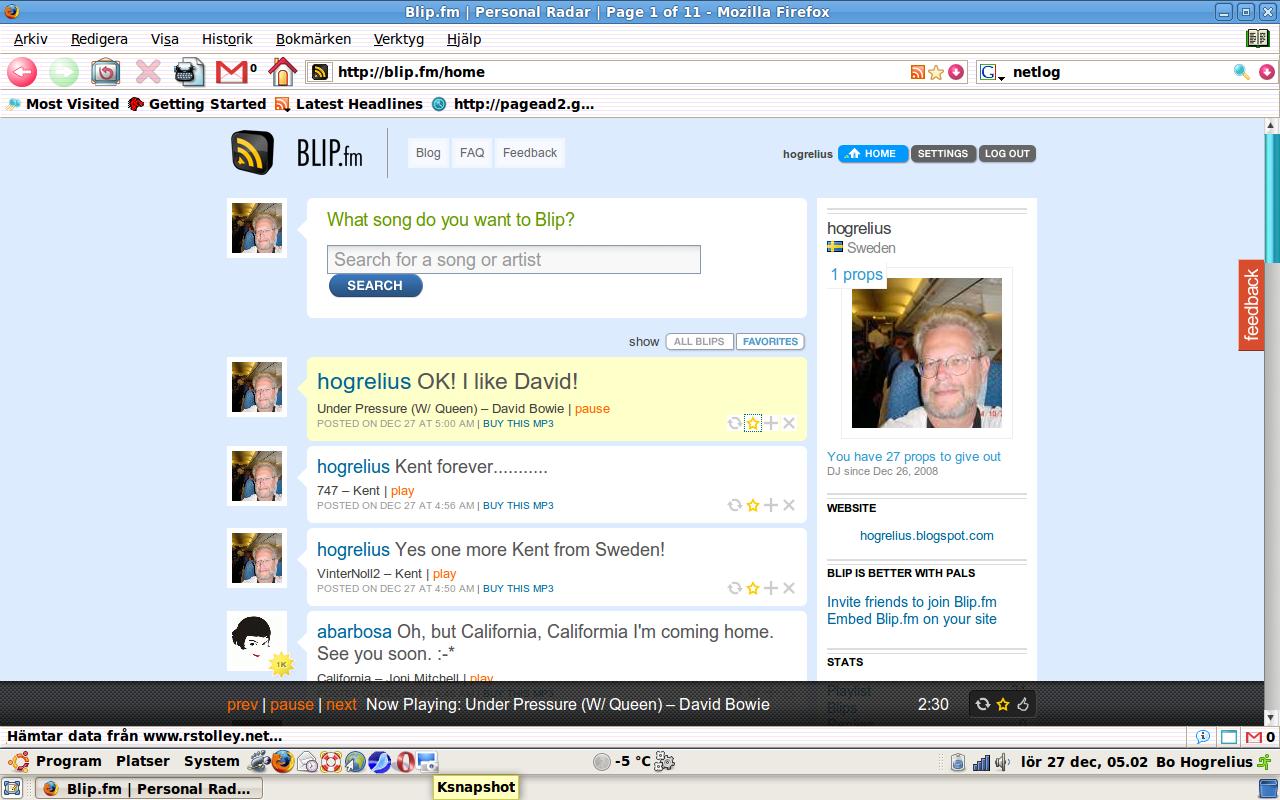
Task: Toggle favorite star on 'Yes one more Kent' blip
Action: click(753, 589)
